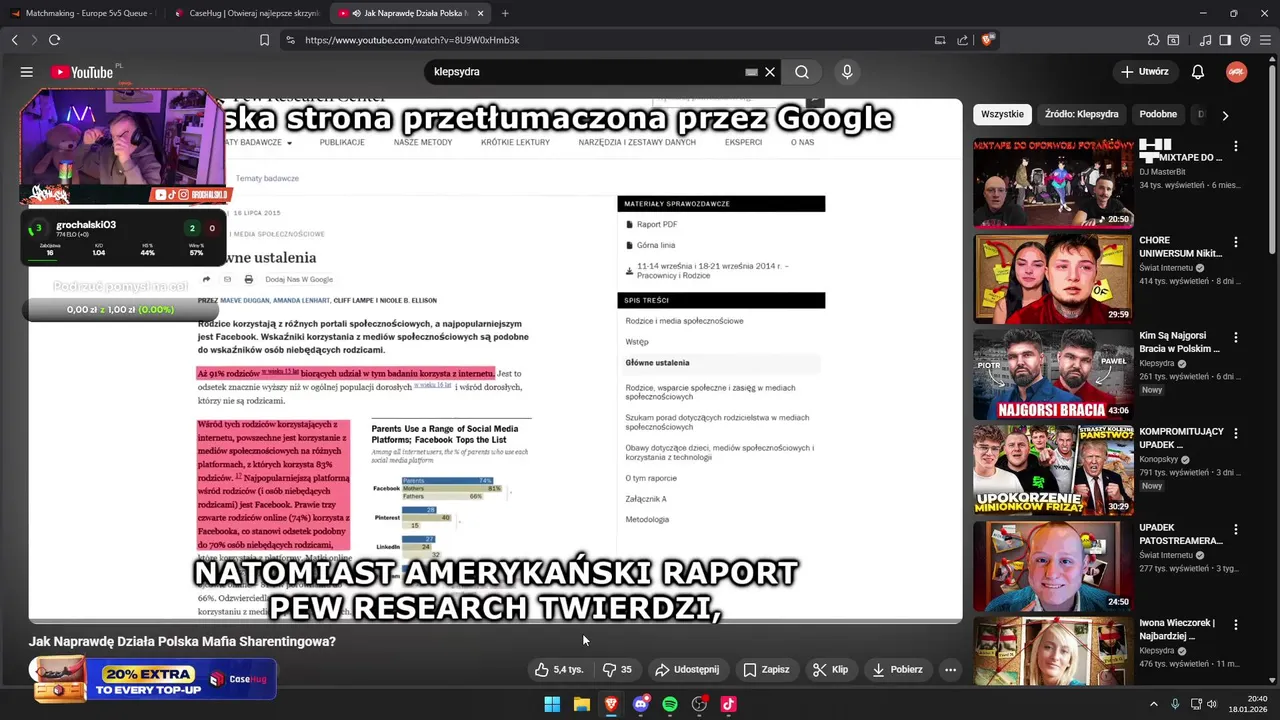Download the video with Pobierz
1280x720 pixels.
click(896, 669)
